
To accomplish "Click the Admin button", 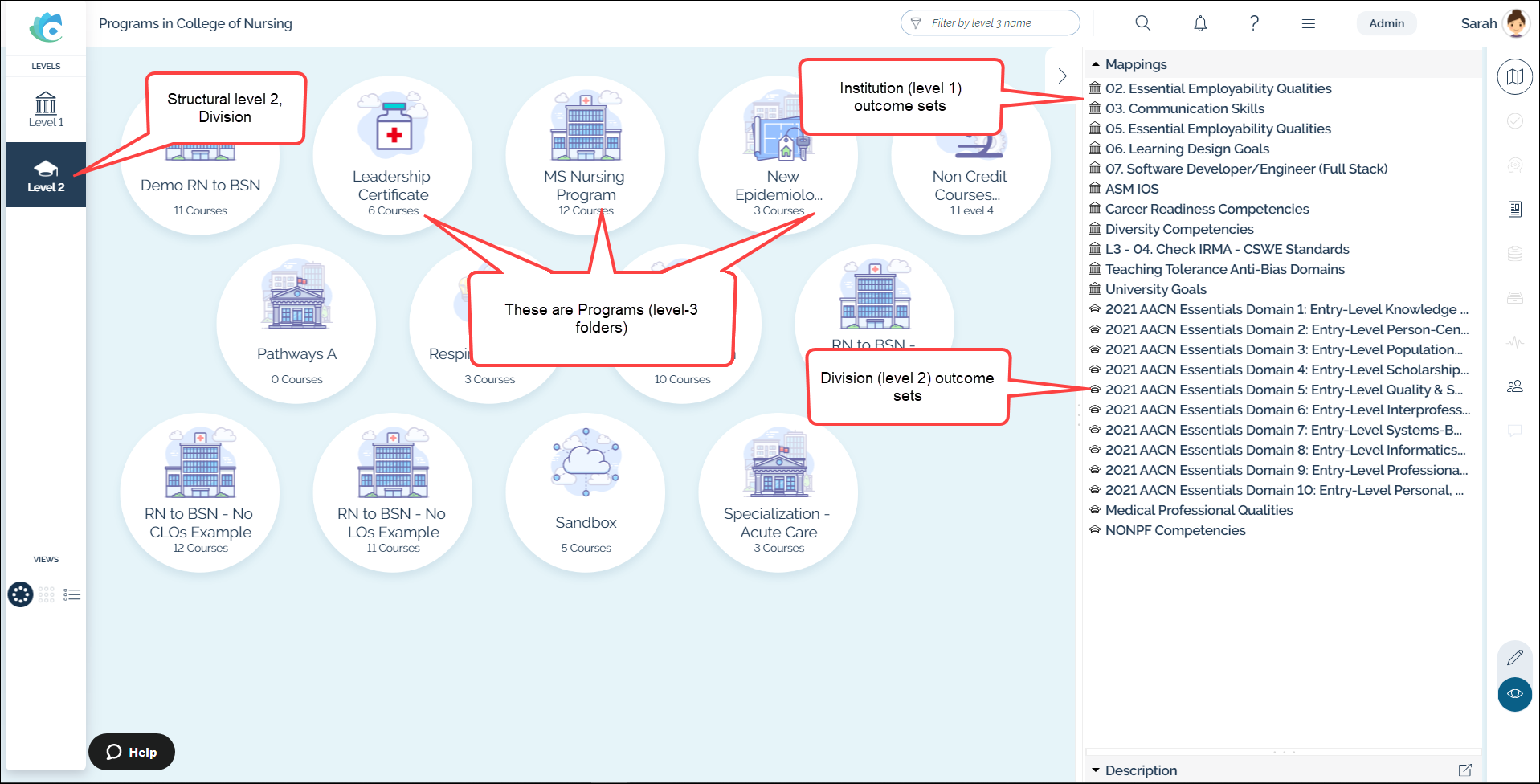I will [x=1387, y=23].
